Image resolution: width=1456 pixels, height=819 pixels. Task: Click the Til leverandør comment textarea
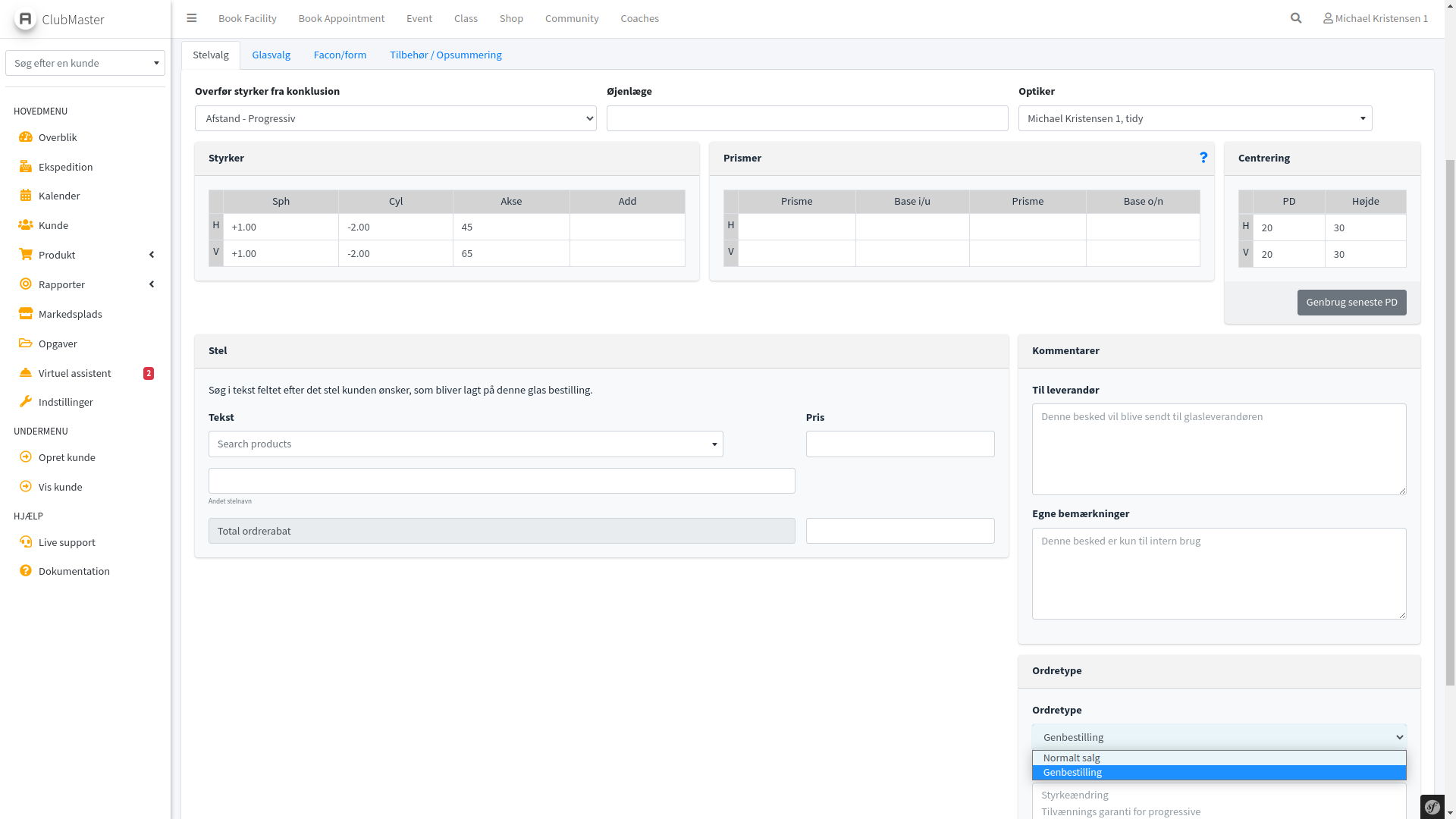coord(1218,449)
